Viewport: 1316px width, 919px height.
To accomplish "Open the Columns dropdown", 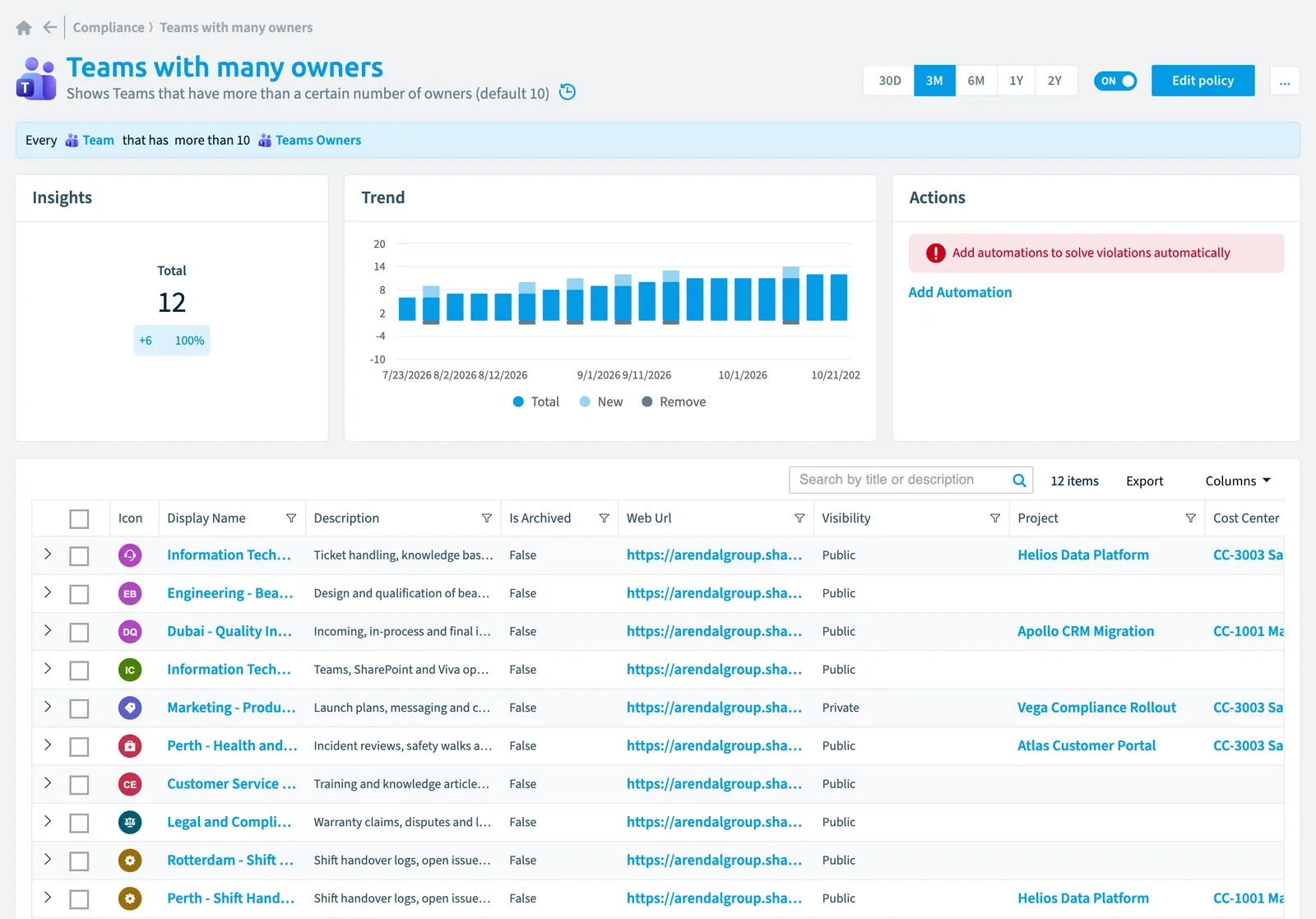I will 1238,480.
